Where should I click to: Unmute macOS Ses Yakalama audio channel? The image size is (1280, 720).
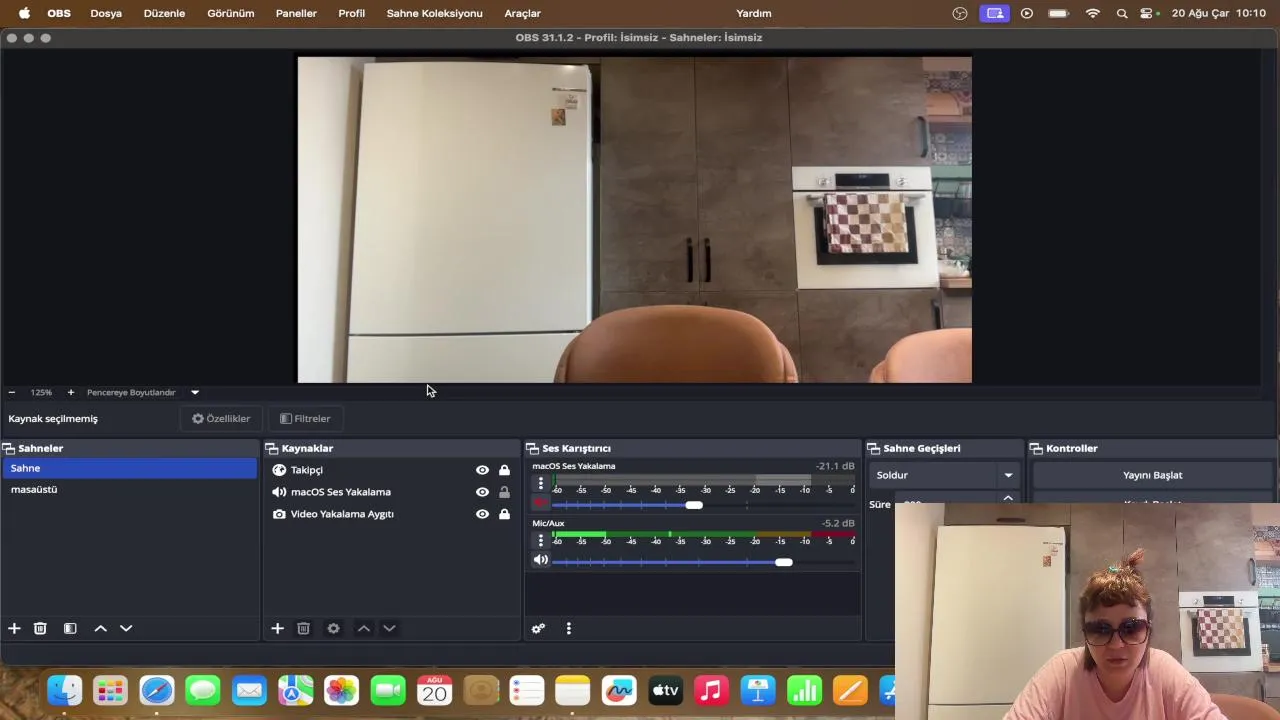541,504
